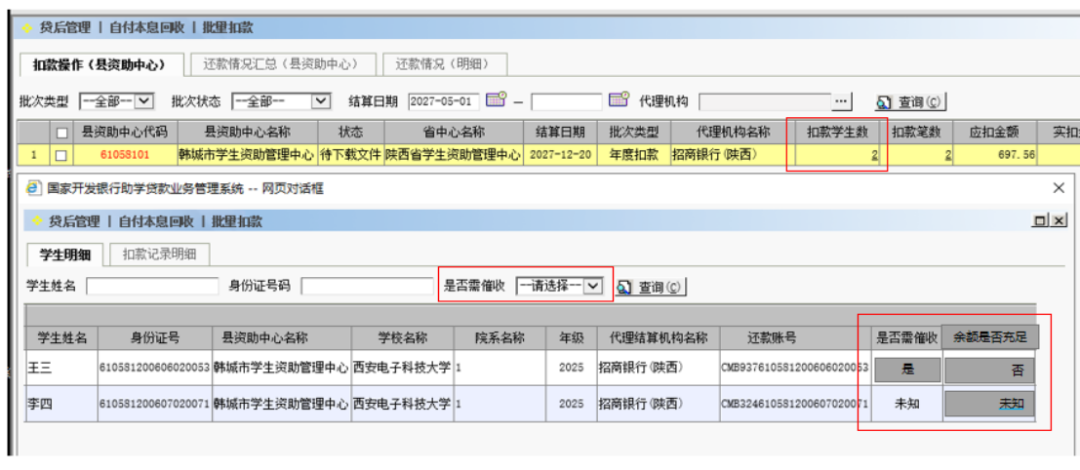Click 查询 button in student detail dialog
This screenshot has width=1080, height=470.
click(650, 287)
